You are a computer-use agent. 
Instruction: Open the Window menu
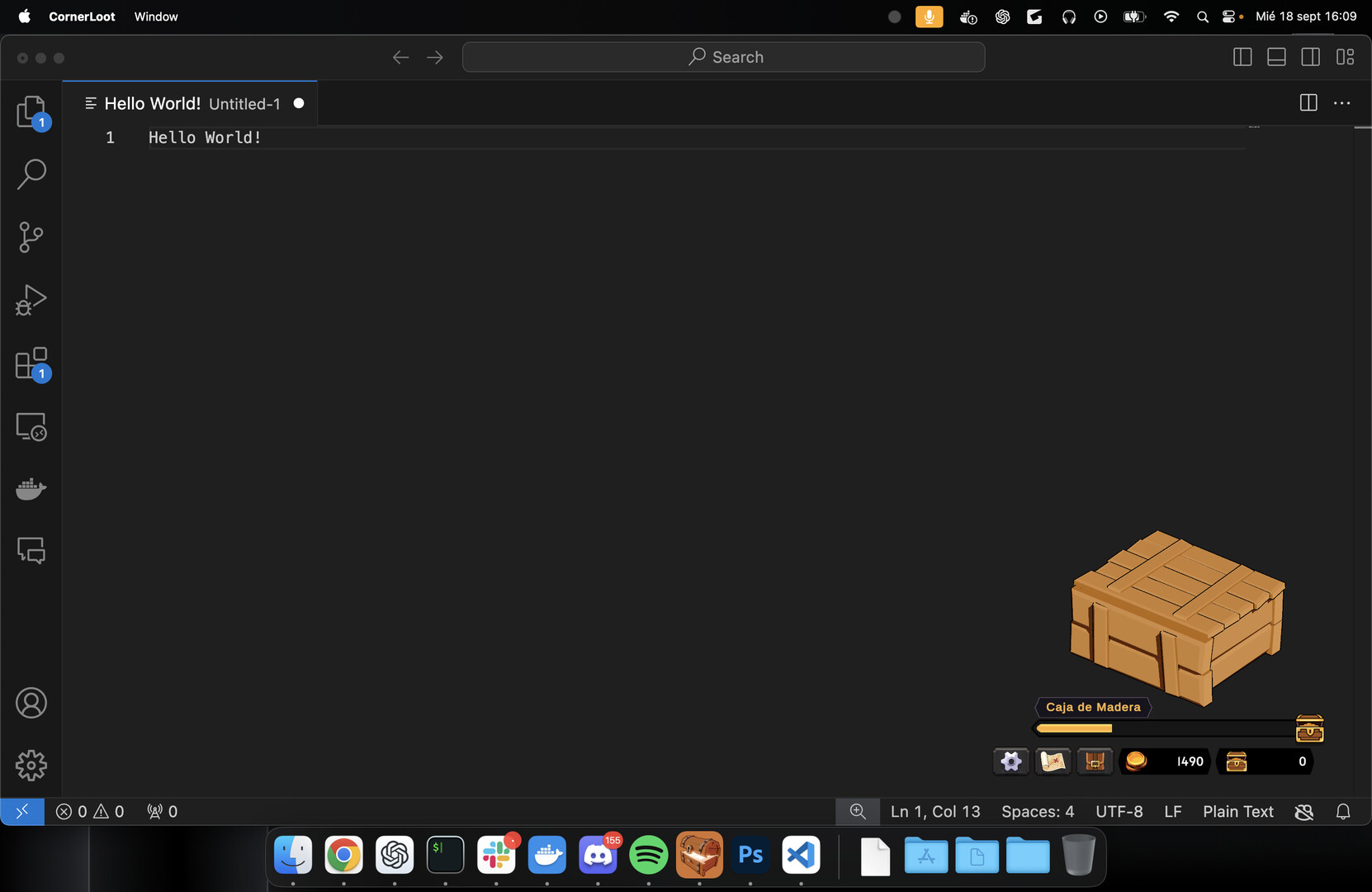point(155,16)
